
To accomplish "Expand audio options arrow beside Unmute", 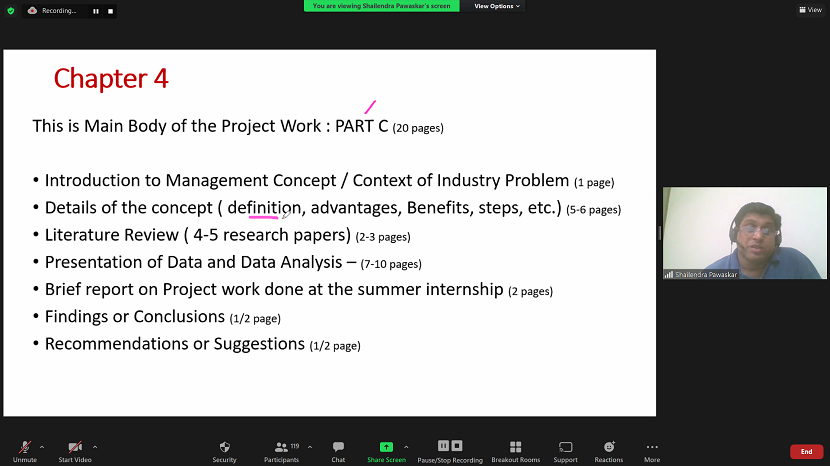I will [42, 447].
